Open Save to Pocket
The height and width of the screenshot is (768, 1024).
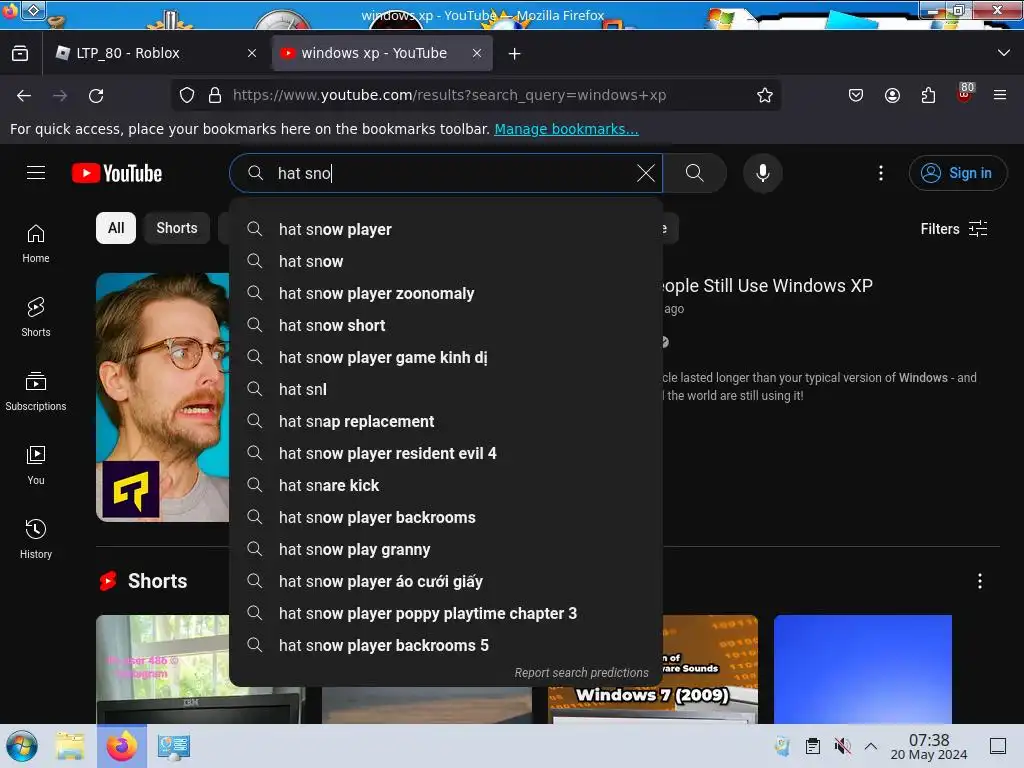(856, 95)
